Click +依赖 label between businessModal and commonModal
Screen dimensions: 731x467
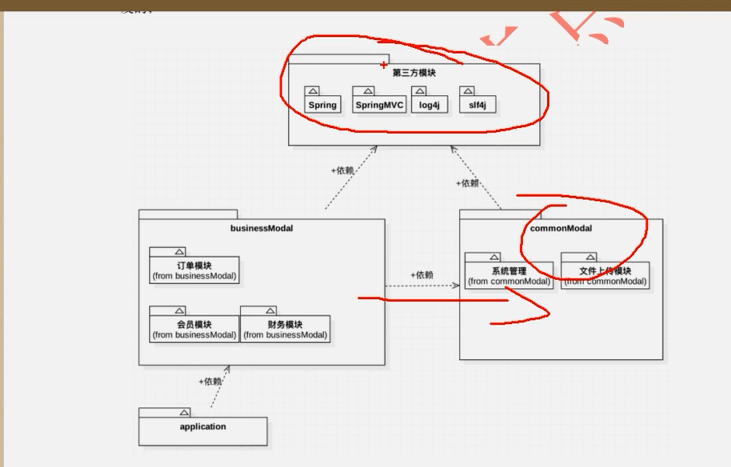point(422,275)
